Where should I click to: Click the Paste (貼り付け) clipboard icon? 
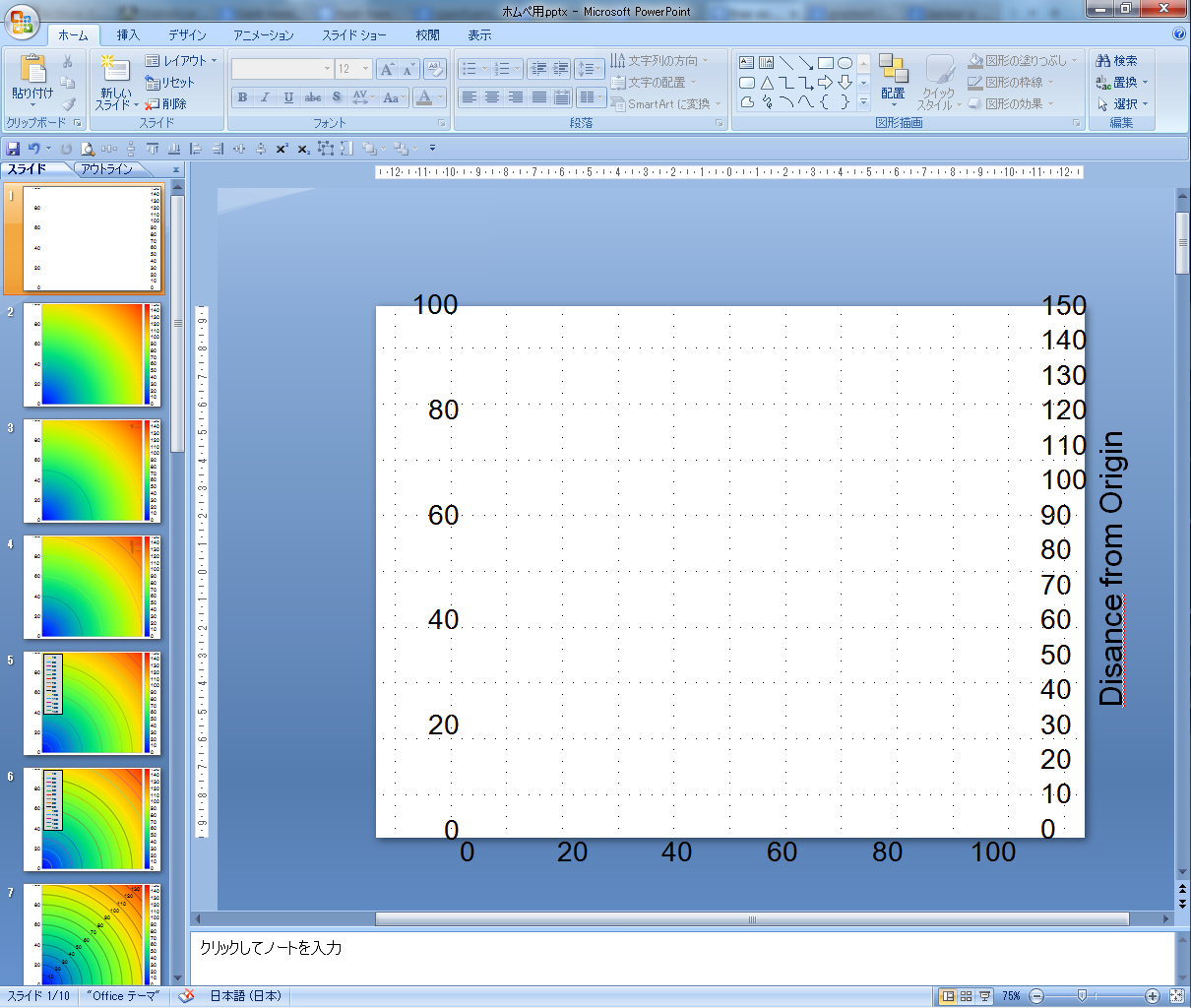32,69
